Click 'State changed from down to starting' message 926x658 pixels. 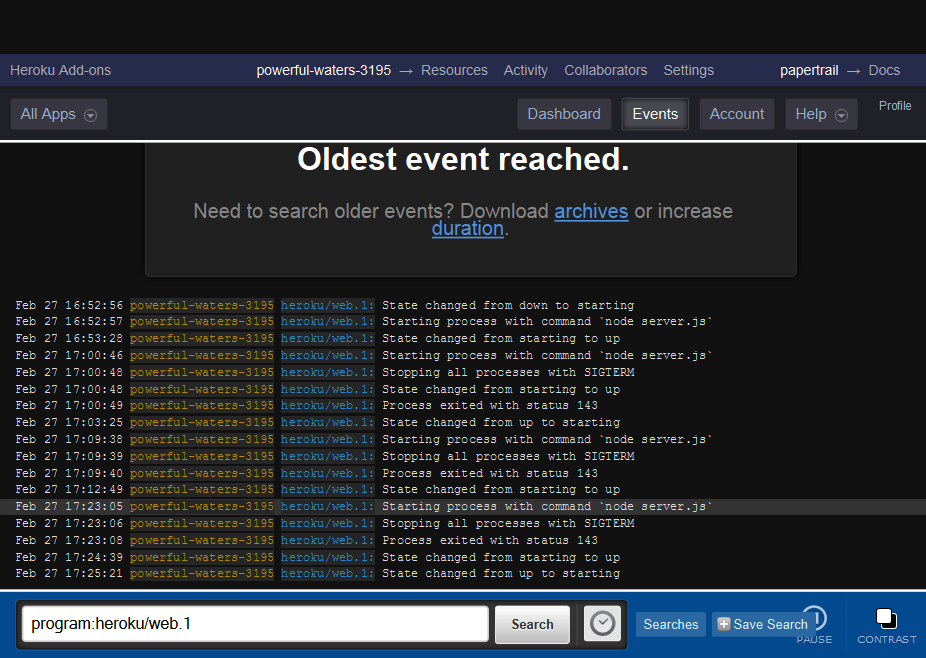point(508,305)
